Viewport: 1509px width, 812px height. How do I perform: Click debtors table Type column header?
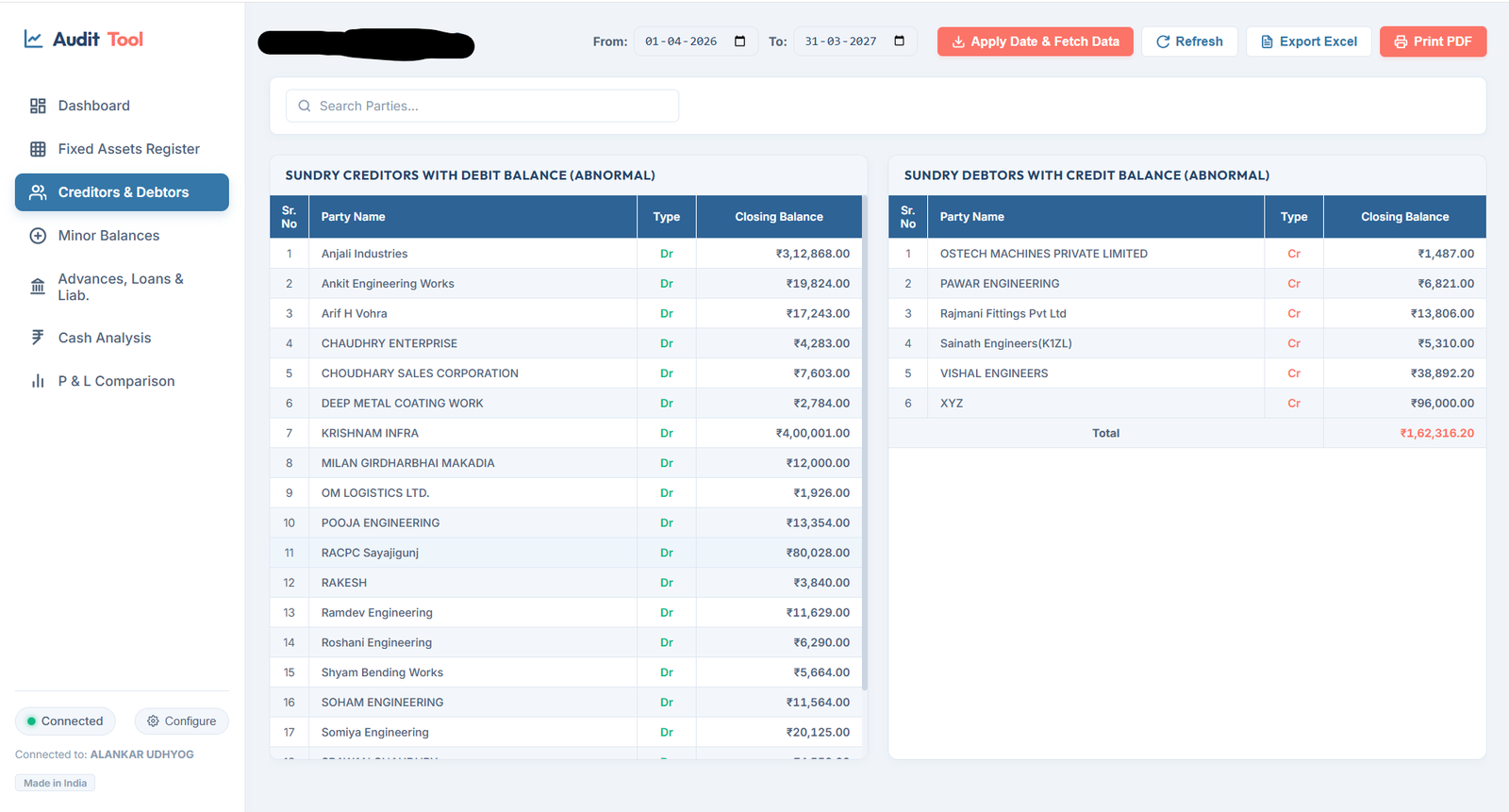[x=1294, y=217]
